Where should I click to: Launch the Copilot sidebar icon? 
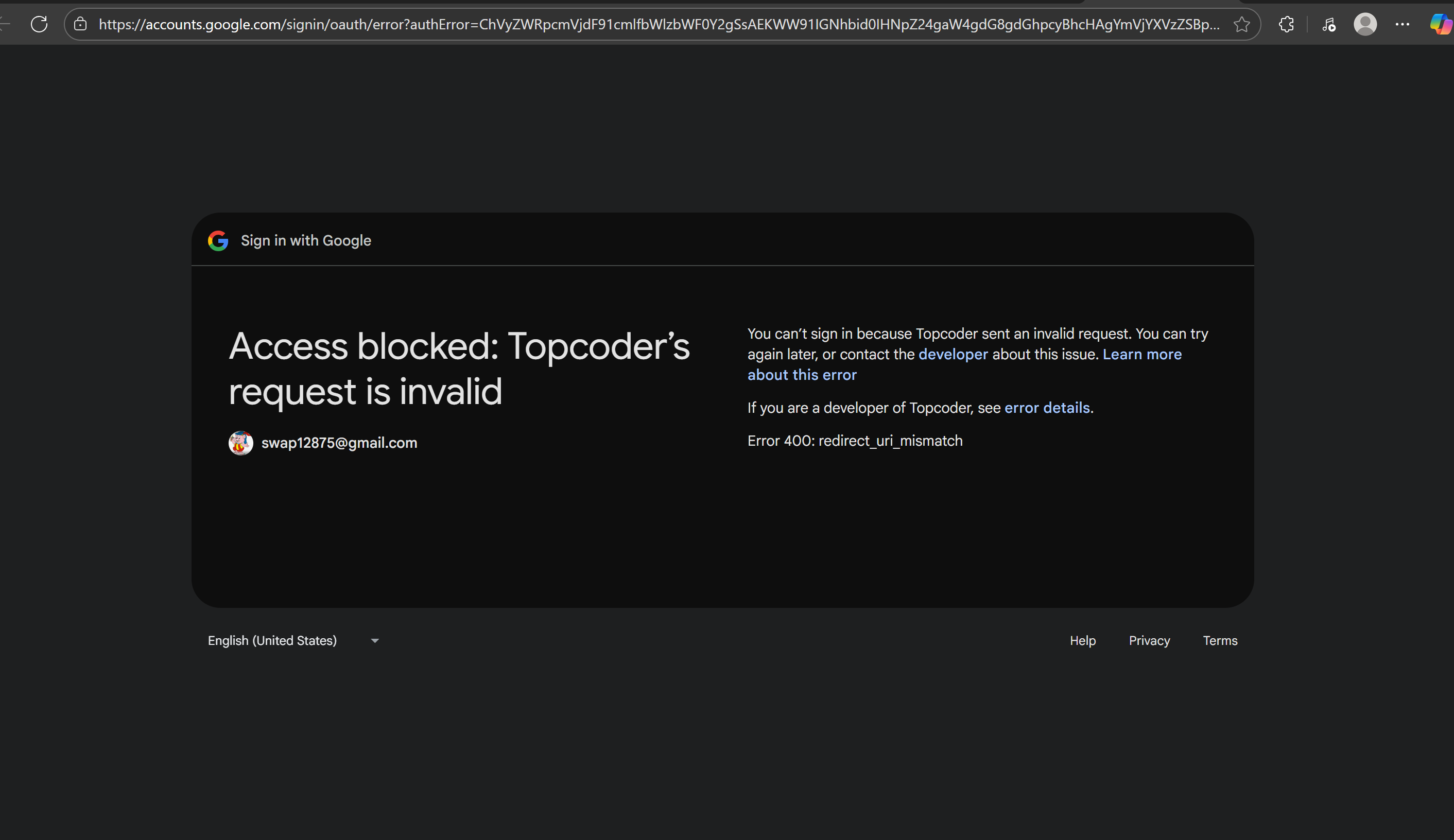(x=1441, y=24)
